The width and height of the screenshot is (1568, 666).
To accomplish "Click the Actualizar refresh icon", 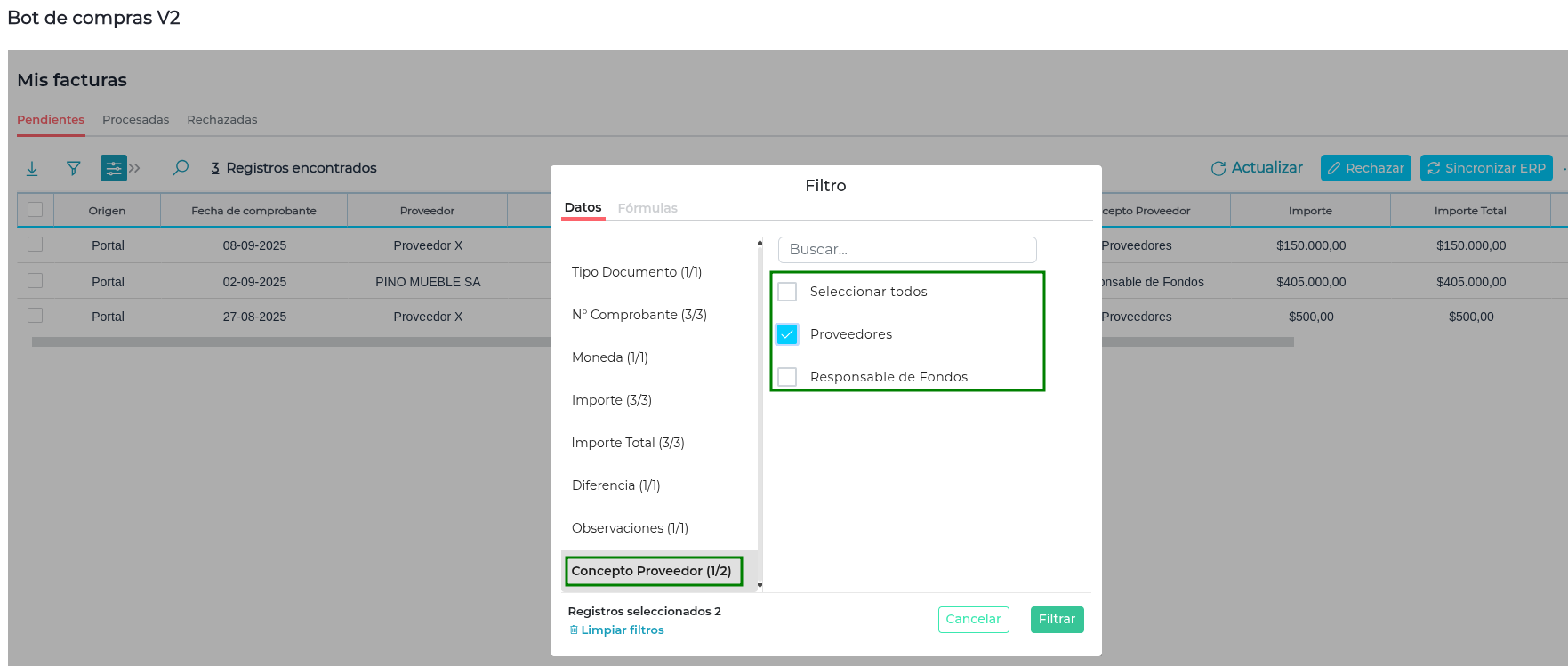I will [x=1218, y=168].
